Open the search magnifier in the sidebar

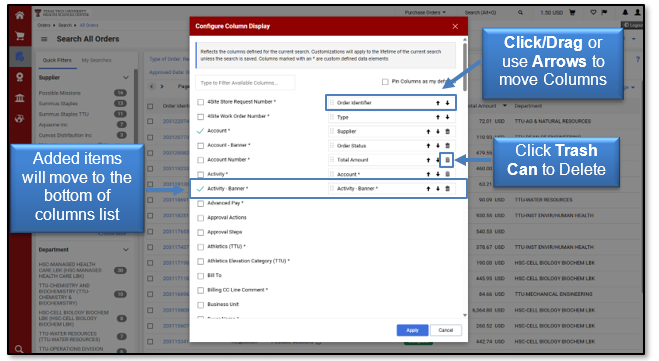pyautogui.click(x=19, y=349)
